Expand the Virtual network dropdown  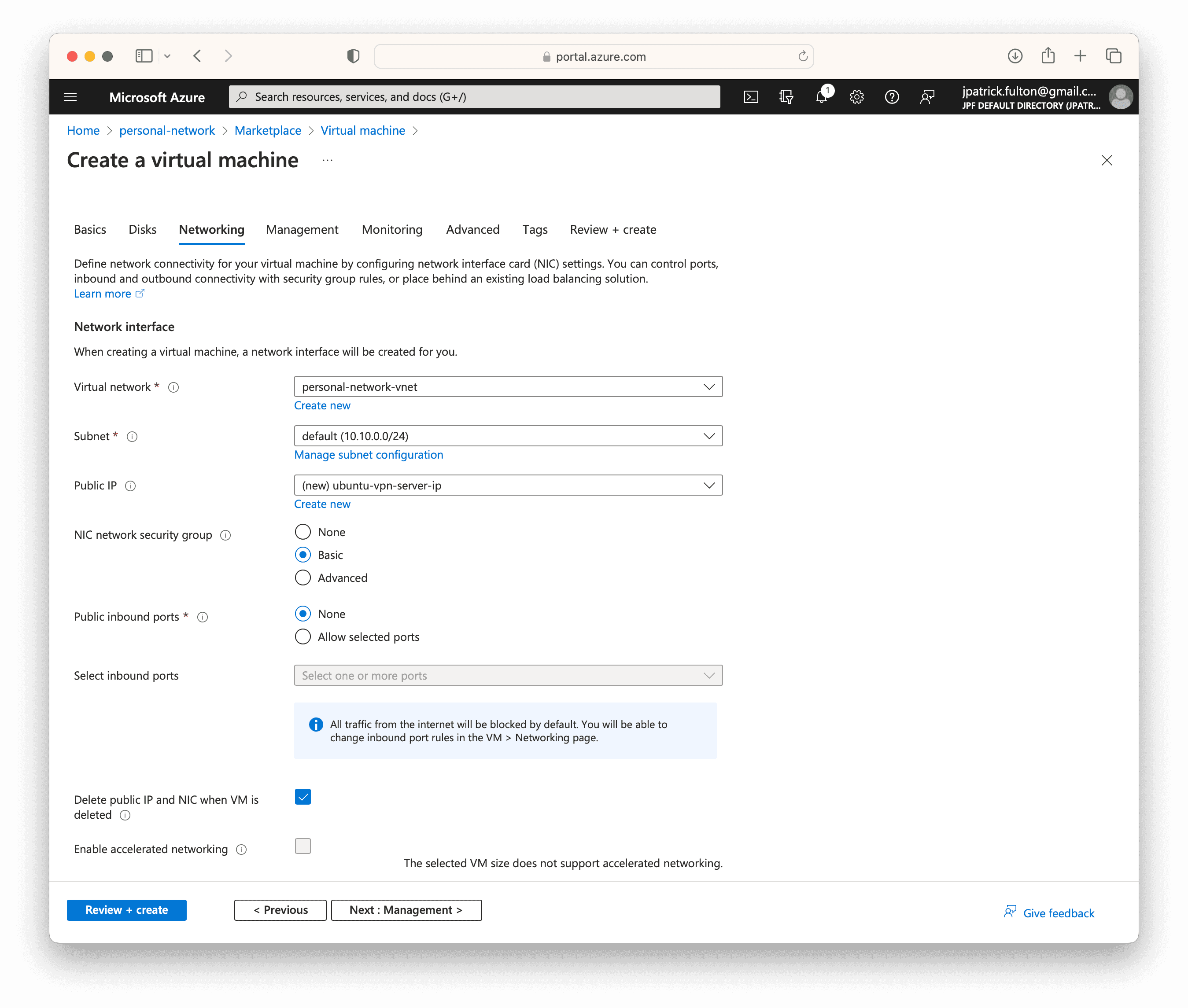click(x=508, y=387)
